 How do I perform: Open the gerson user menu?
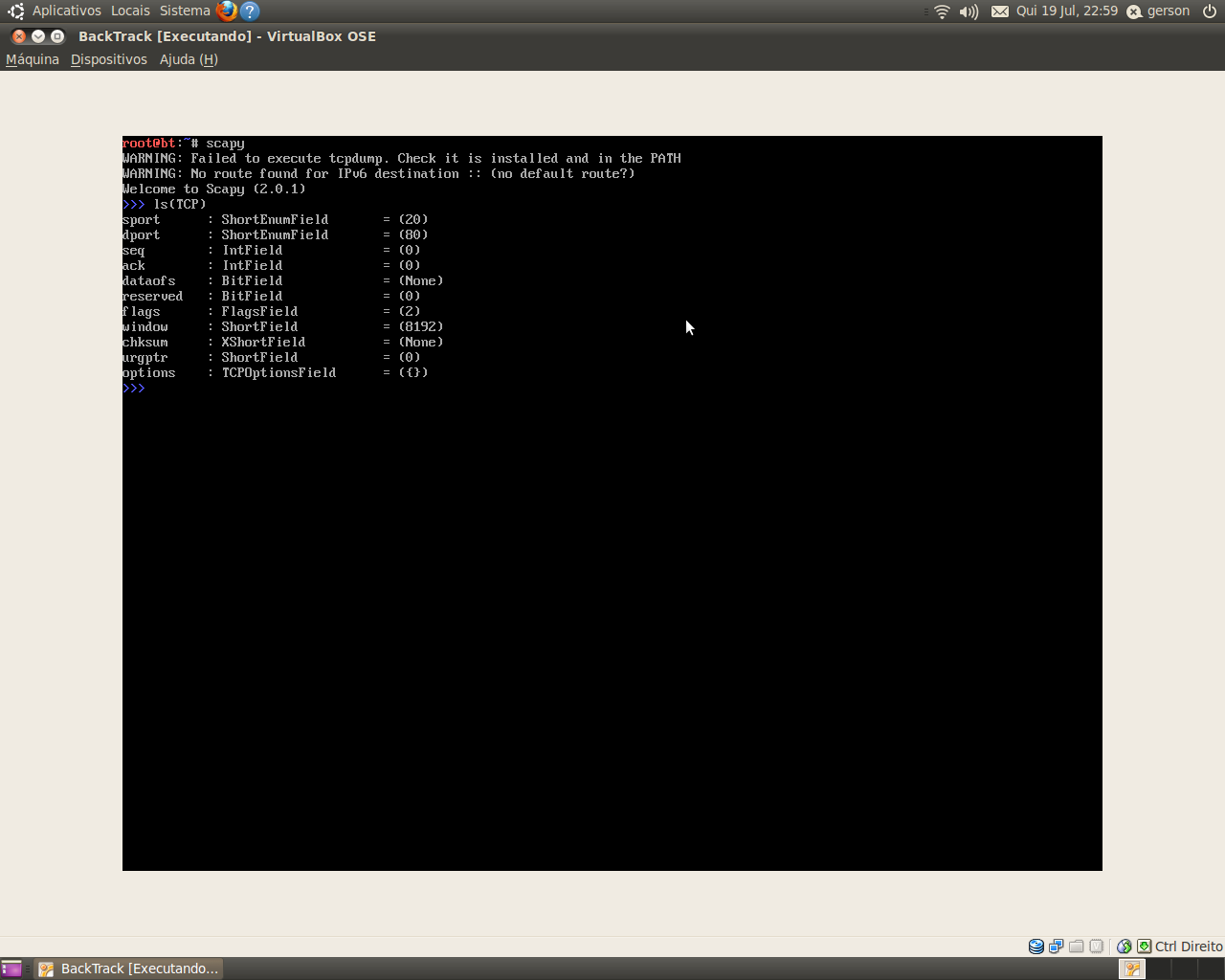(1158, 11)
